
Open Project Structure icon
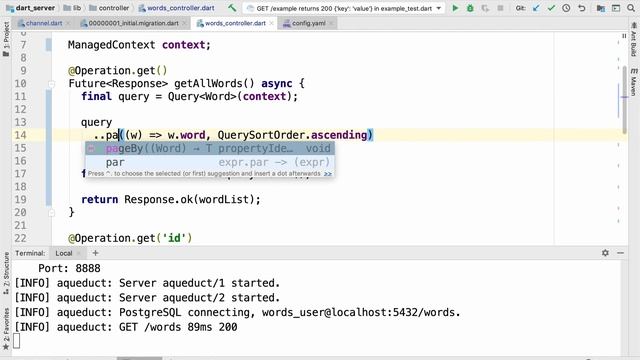click(x=600, y=8)
